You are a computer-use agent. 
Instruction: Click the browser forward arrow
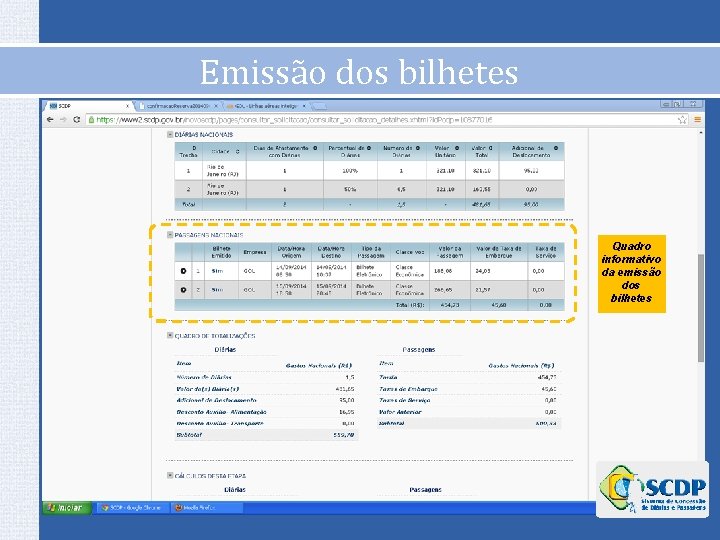(x=63, y=120)
